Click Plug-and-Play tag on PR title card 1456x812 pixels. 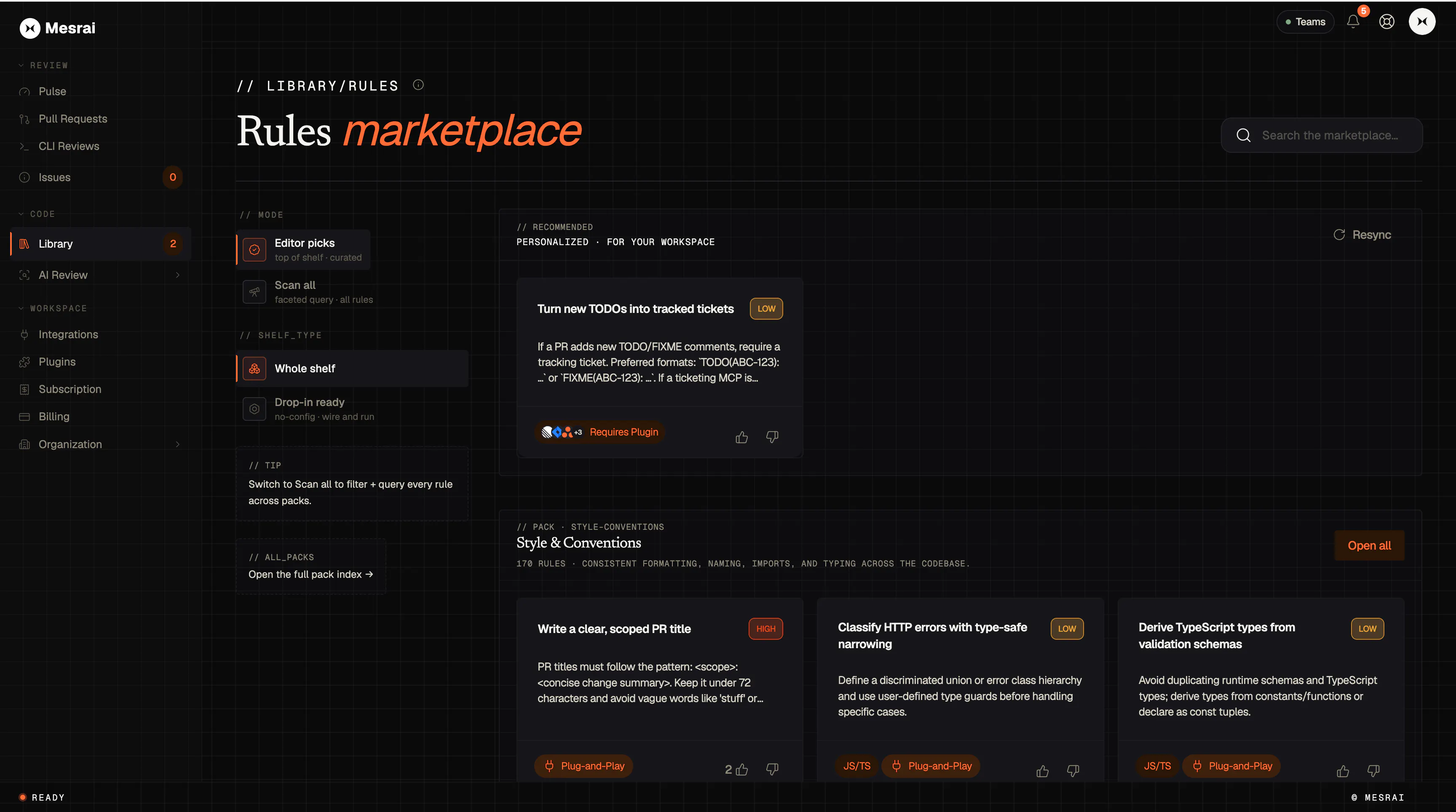point(584,766)
